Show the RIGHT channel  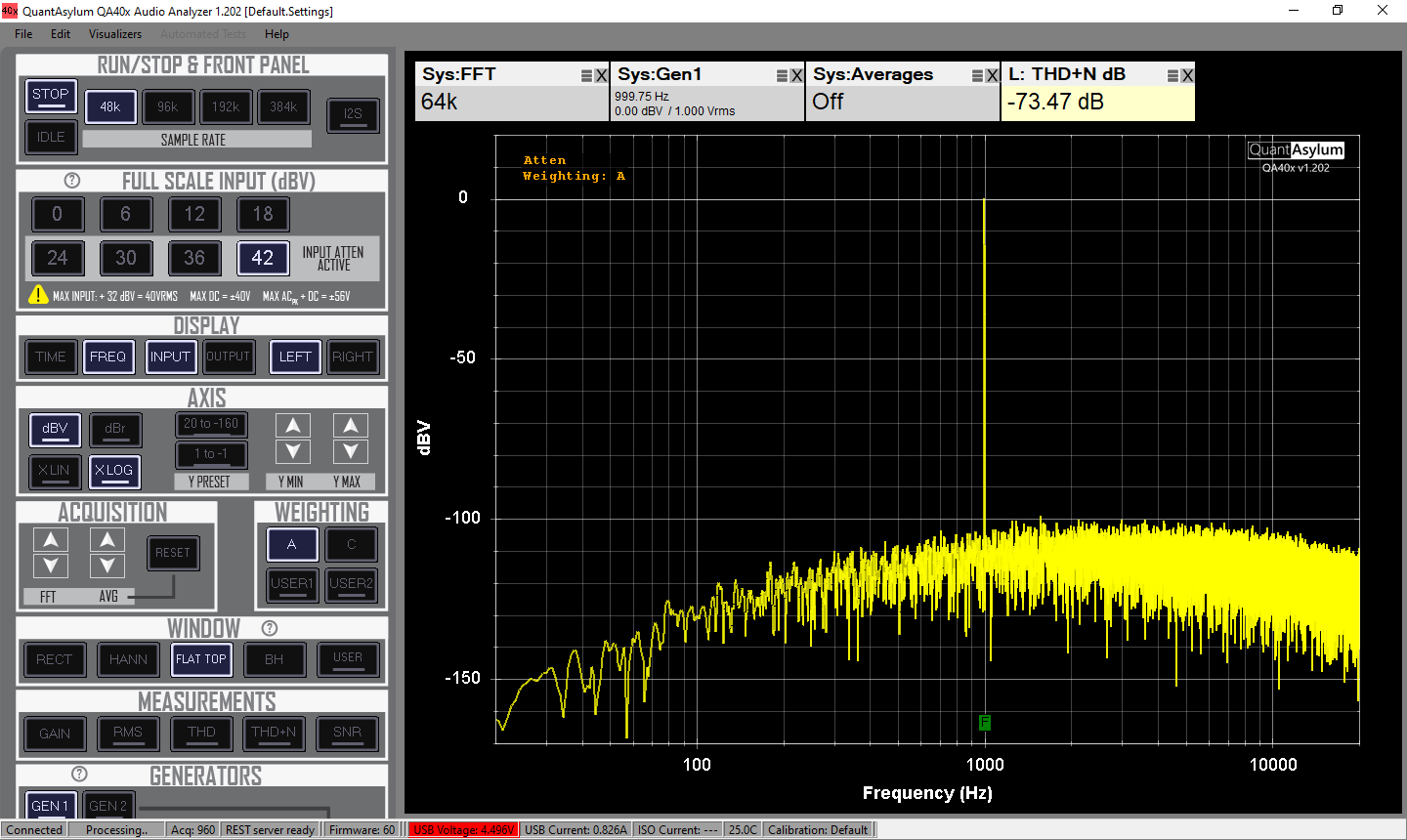point(353,357)
